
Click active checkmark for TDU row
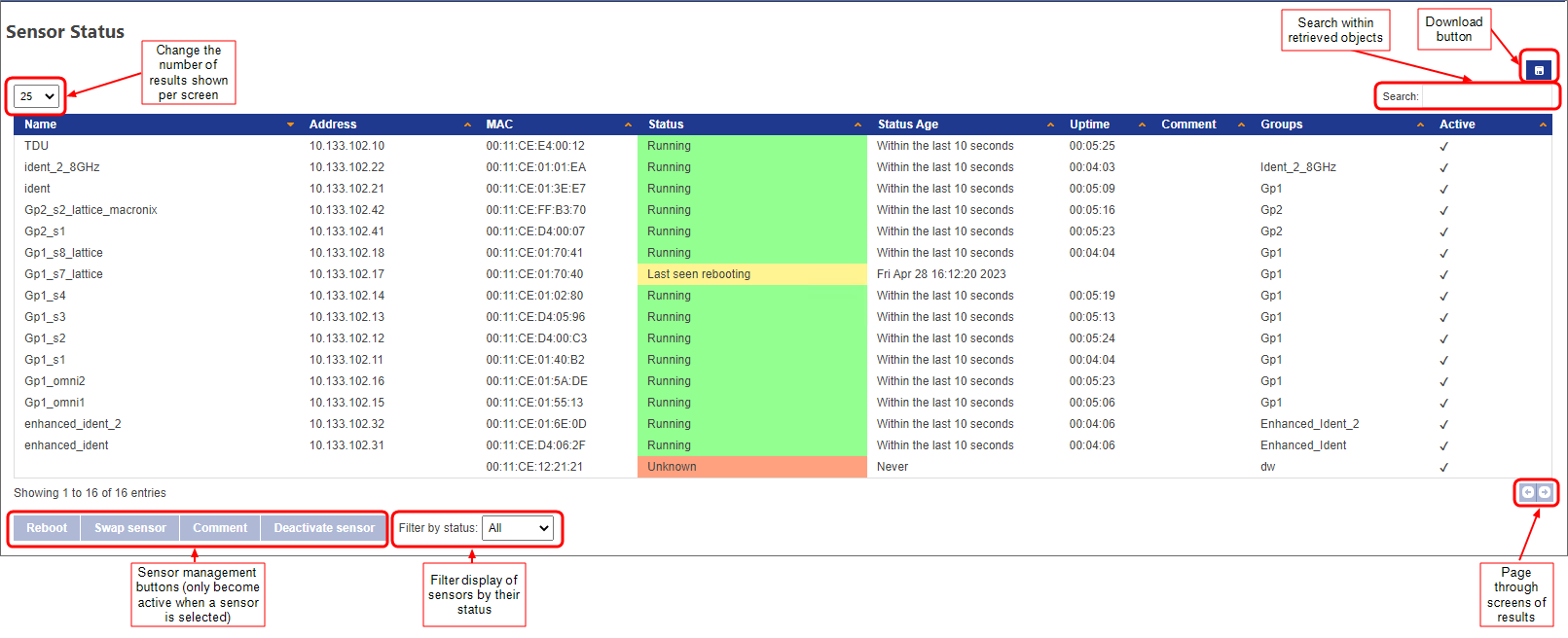[x=1443, y=147]
